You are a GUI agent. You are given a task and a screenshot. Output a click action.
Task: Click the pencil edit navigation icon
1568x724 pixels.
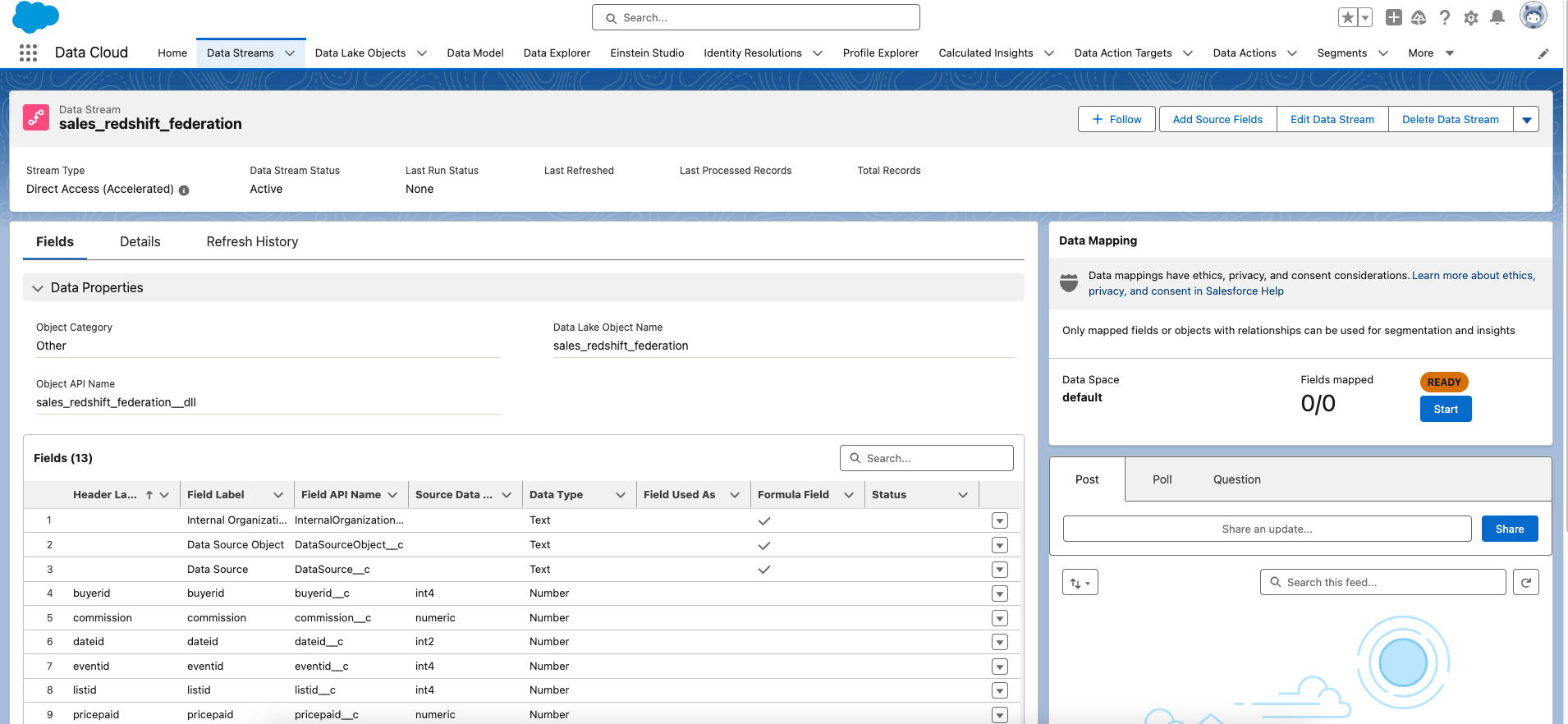coord(1543,53)
